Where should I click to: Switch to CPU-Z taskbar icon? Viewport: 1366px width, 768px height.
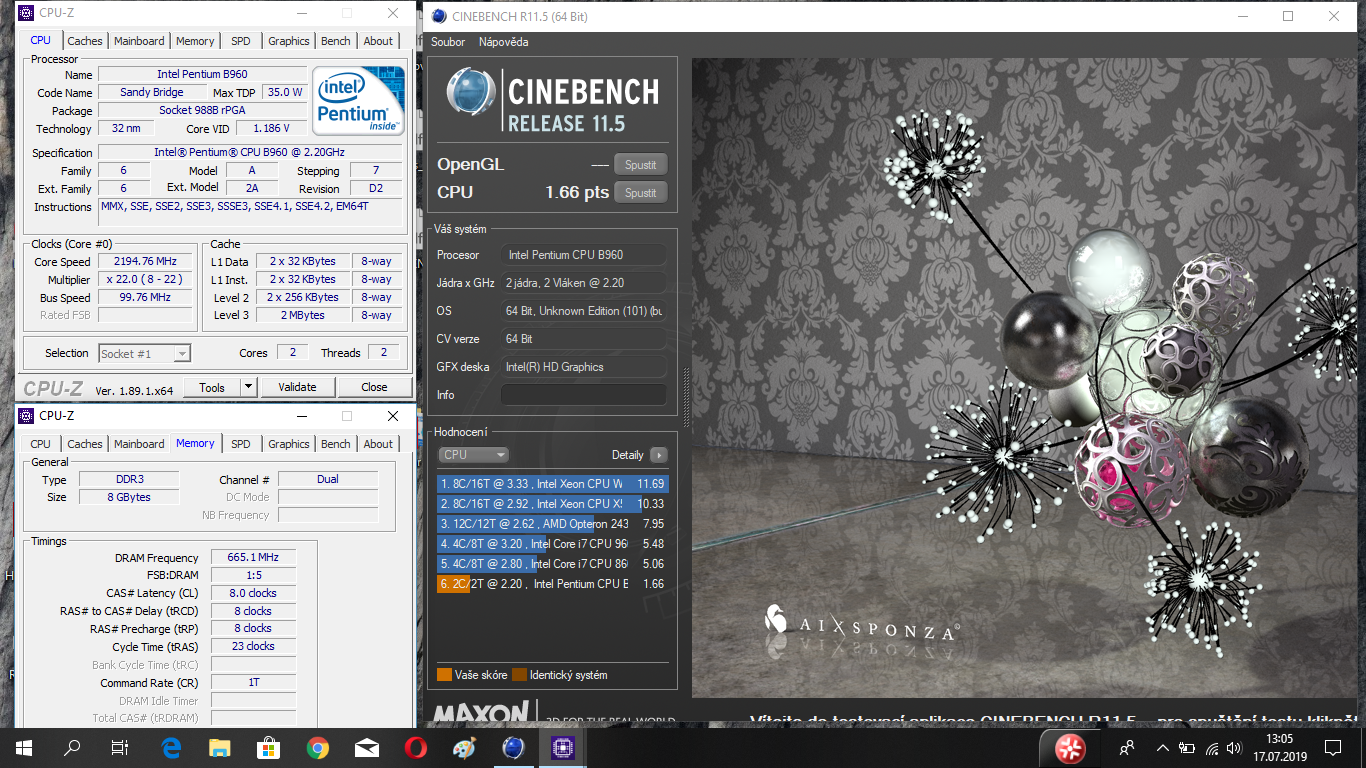point(563,747)
